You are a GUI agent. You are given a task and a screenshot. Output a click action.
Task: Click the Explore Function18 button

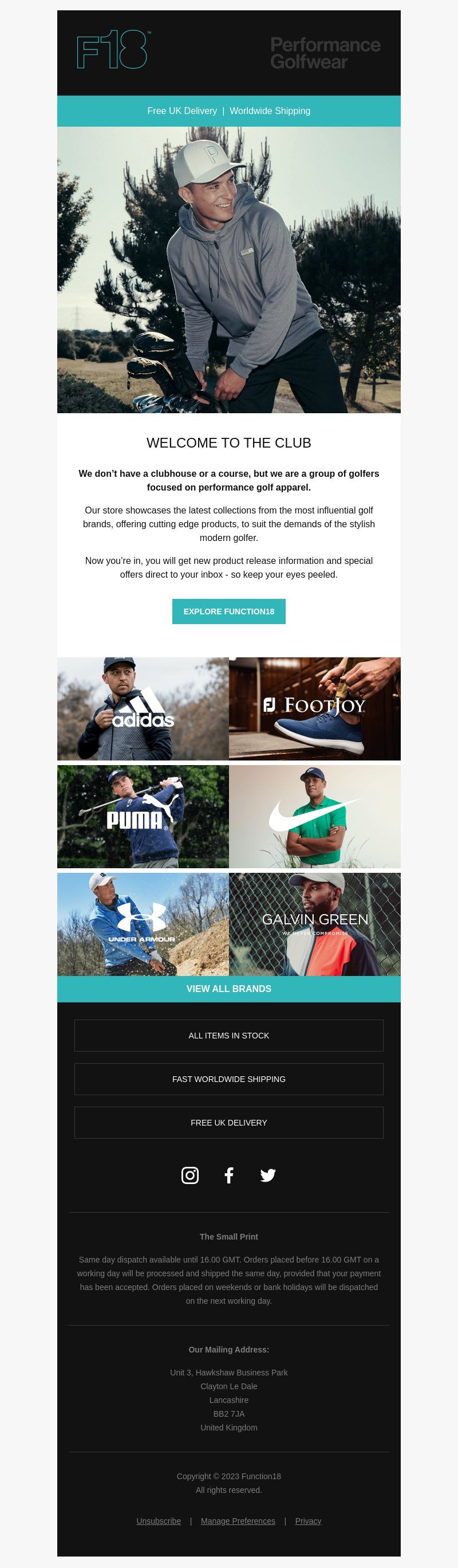[x=228, y=611]
